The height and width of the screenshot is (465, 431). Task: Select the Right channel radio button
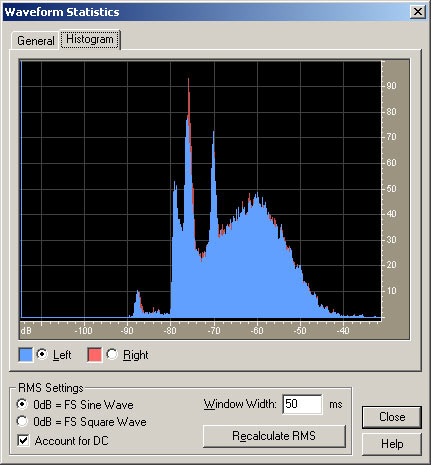tap(112, 354)
